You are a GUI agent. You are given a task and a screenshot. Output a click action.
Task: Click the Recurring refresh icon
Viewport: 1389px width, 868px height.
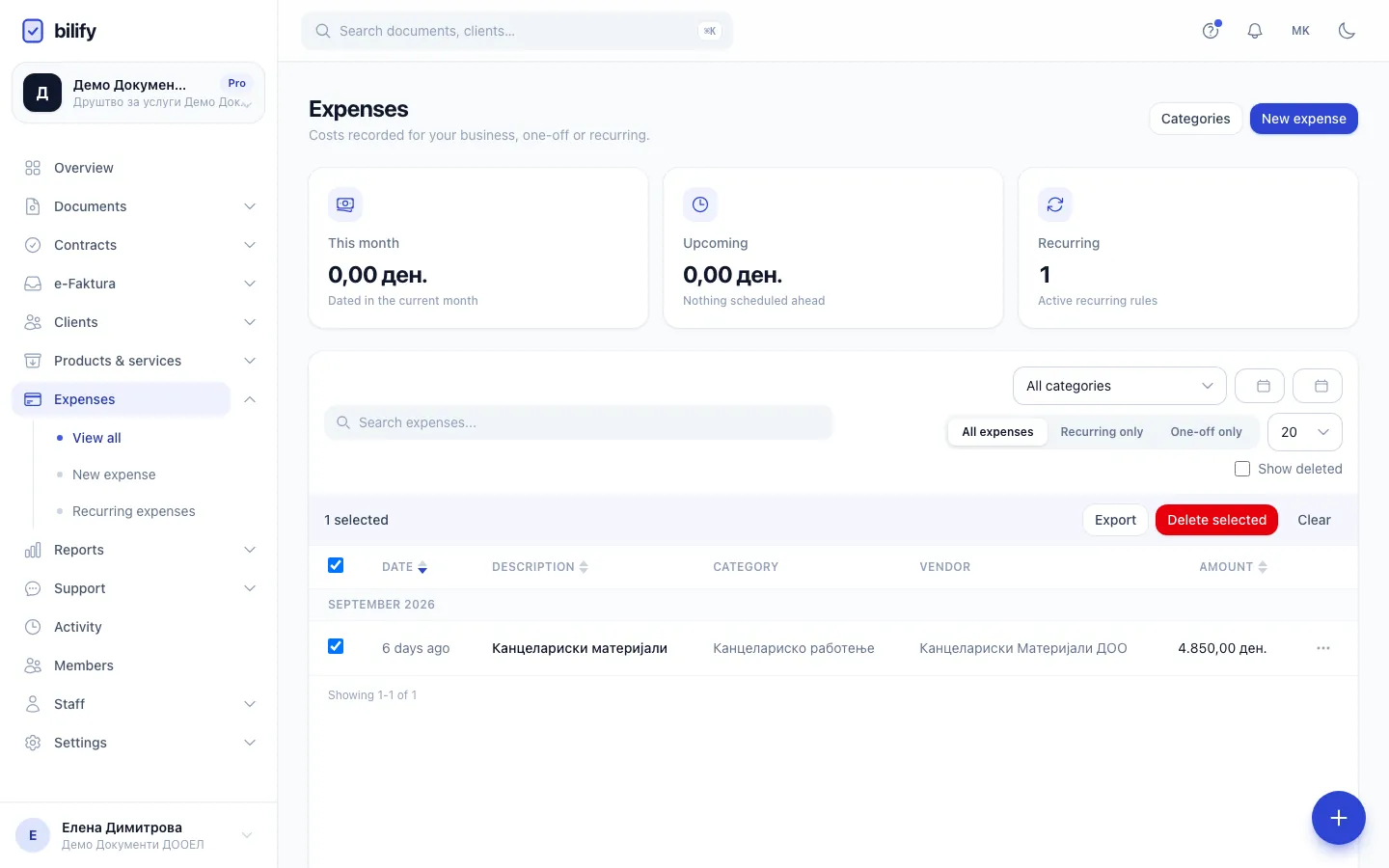point(1055,204)
